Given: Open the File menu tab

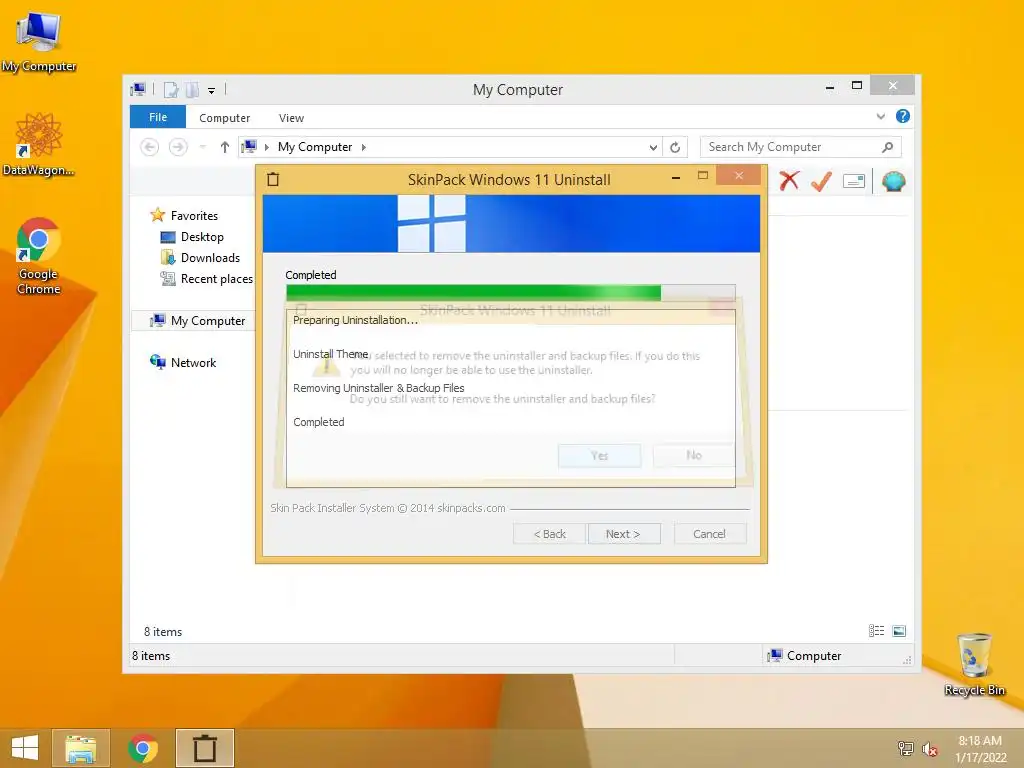Looking at the screenshot, I should click(158, 117).
